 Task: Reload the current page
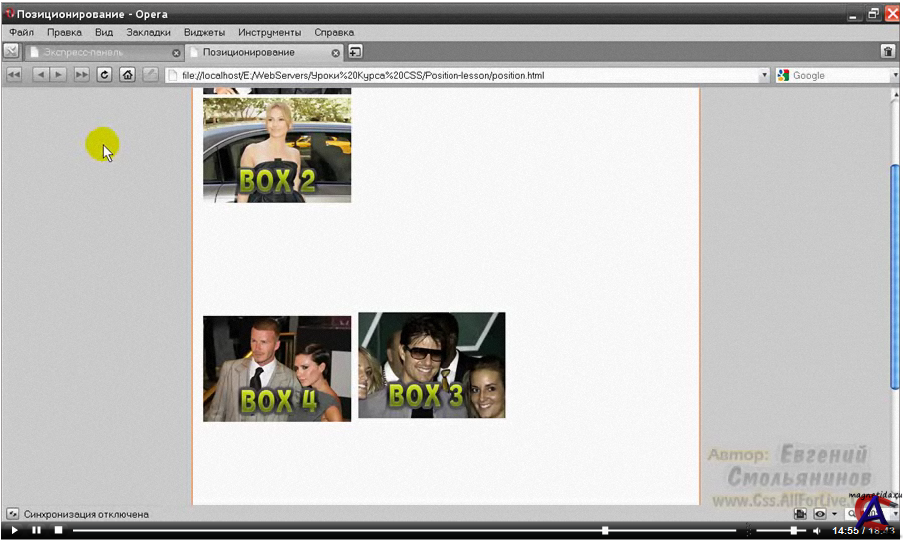(104, 75)
